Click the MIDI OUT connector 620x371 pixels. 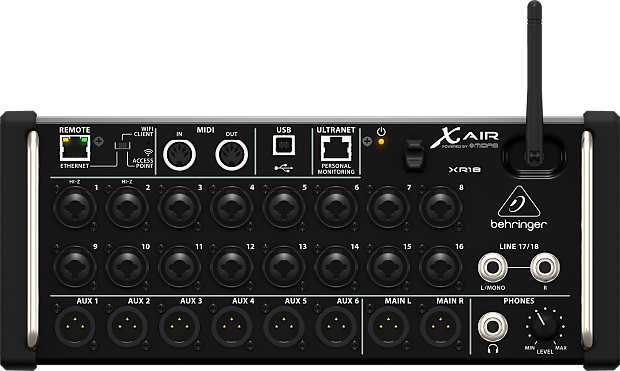(231, 154)
